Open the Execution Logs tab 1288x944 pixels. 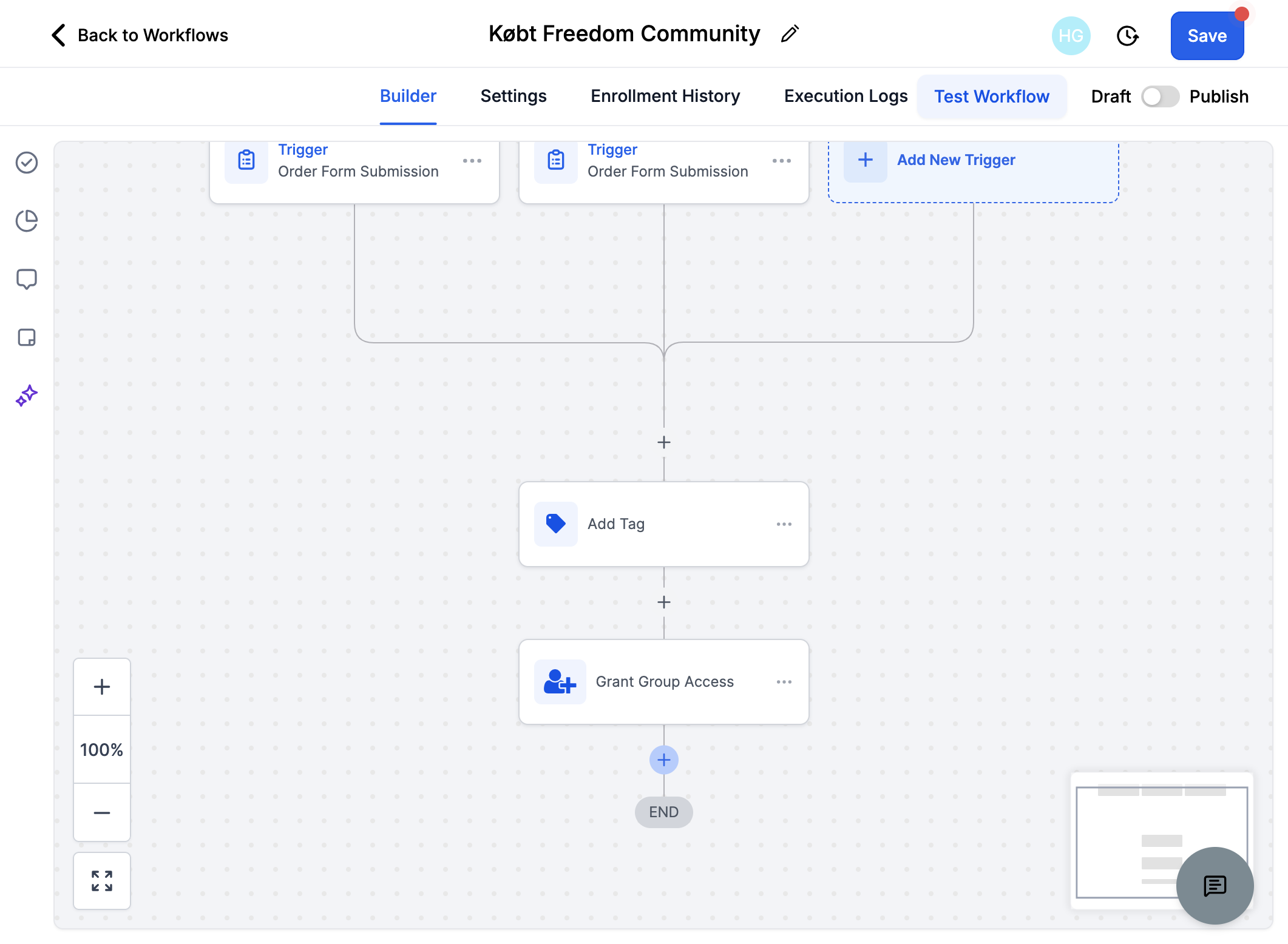[x=846, y=96]
